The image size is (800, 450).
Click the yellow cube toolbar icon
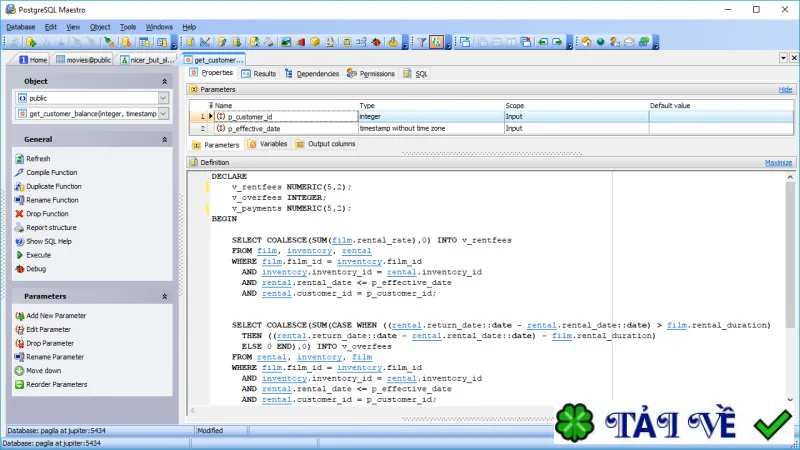click(315, 42)
